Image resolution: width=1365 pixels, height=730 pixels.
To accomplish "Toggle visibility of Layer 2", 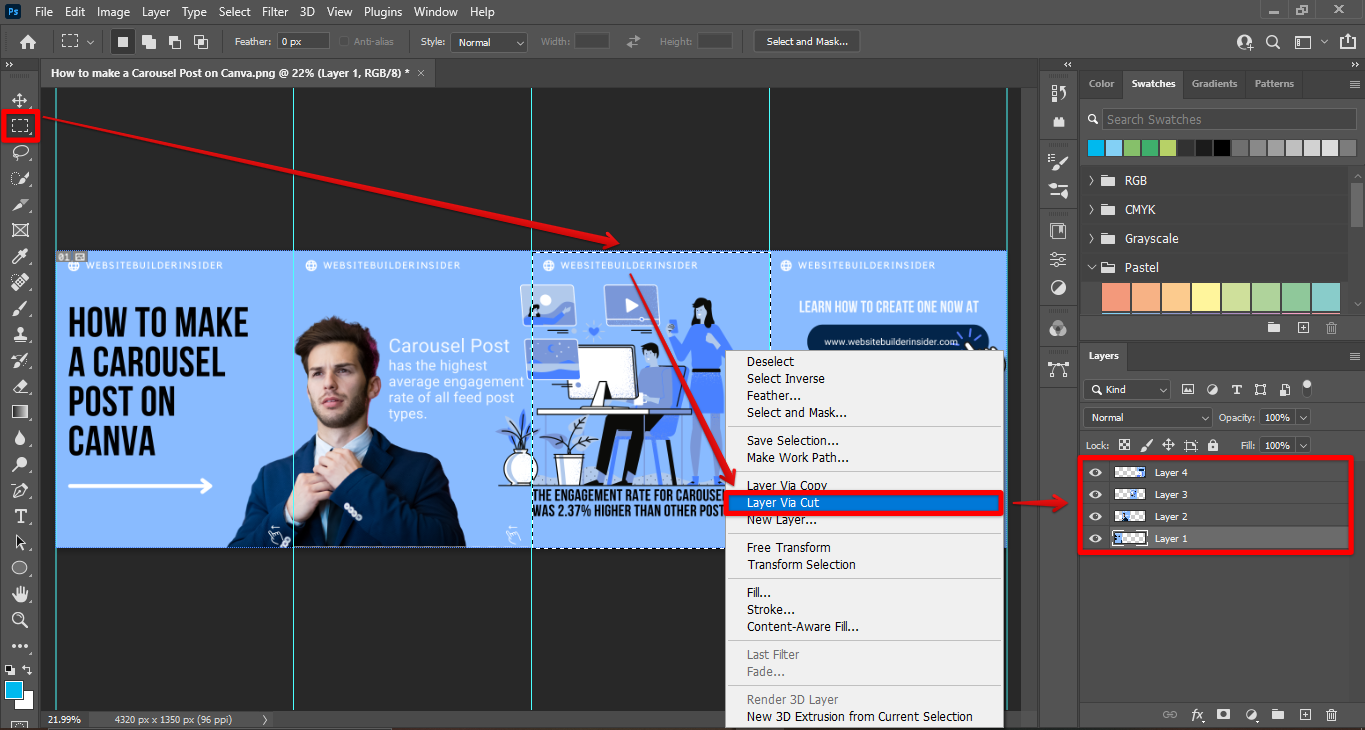I will click(1095, 517).
